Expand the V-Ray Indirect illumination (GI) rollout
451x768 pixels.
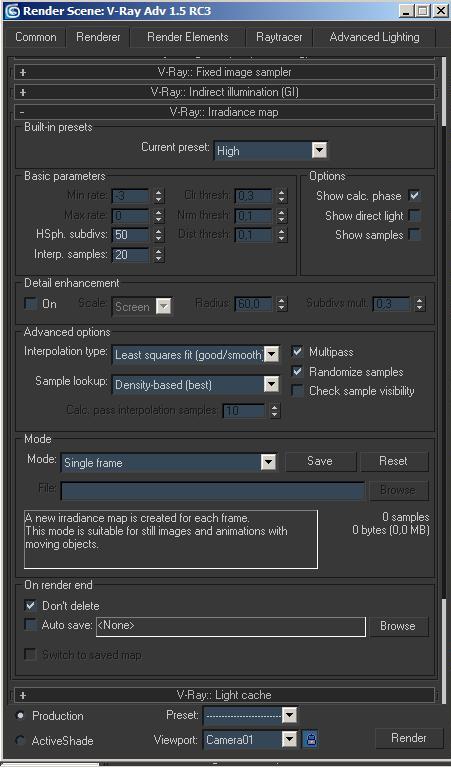[x=224, y=92]
